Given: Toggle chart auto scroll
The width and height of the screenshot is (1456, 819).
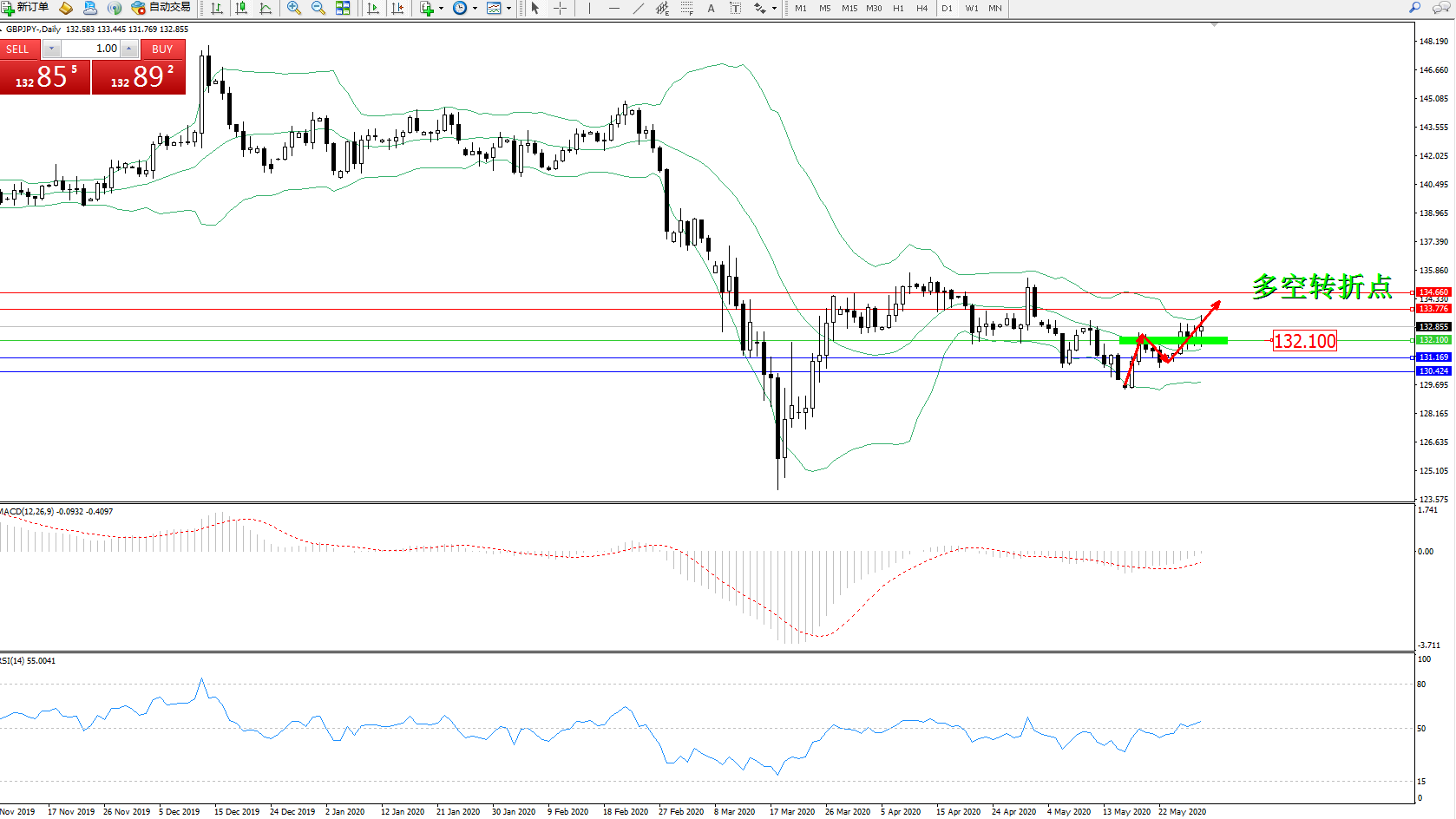Looking at the screenshot, I should pyautogui.click(x=373, y=9).
